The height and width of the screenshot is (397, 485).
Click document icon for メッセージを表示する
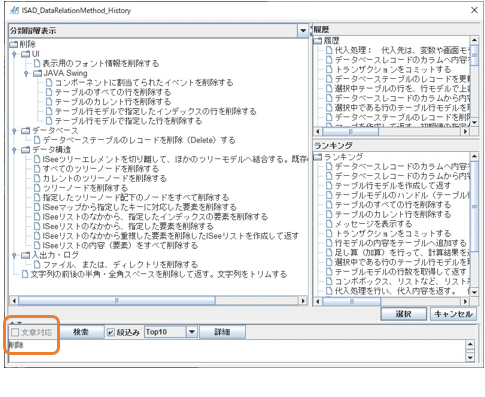(329, 224)
